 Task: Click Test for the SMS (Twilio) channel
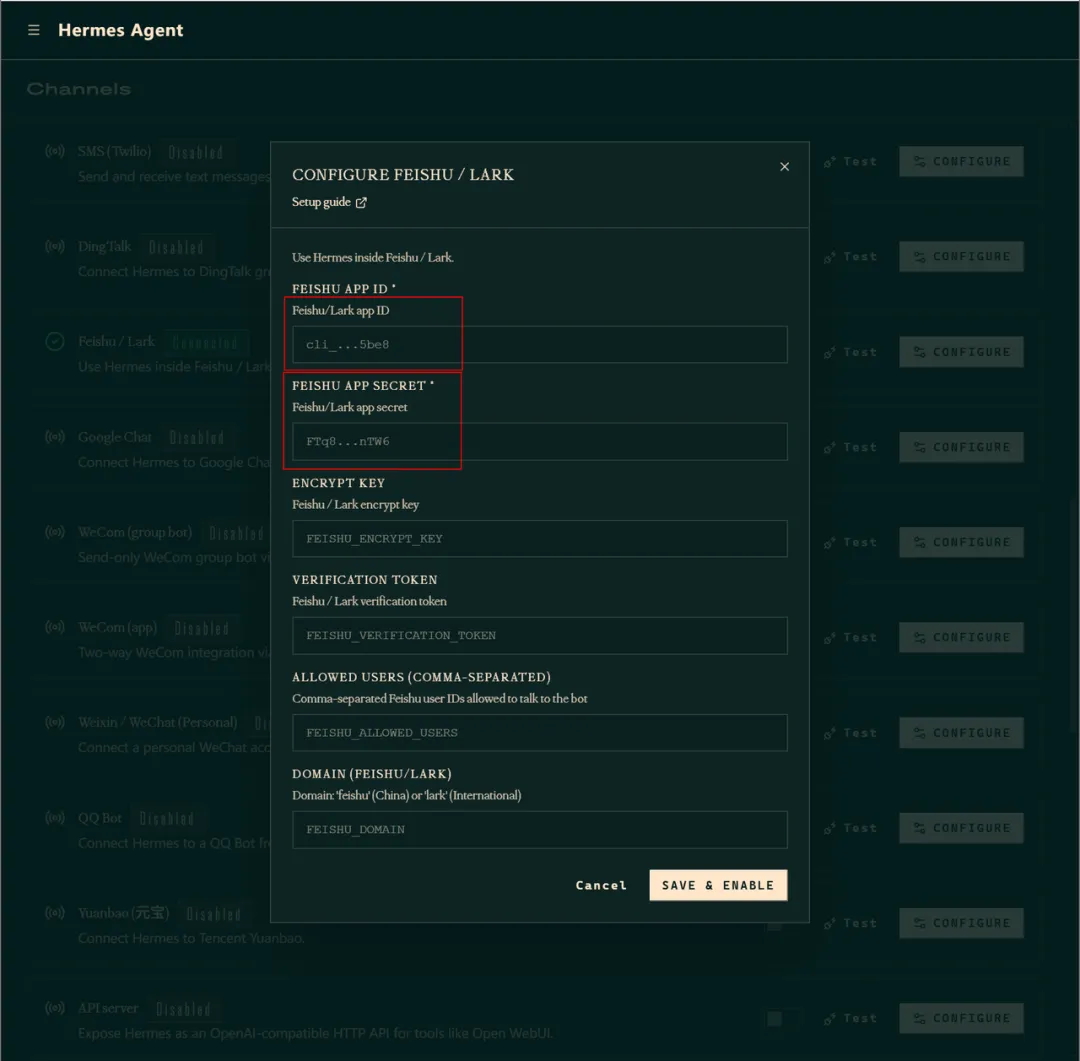click(x=851, y=161)
